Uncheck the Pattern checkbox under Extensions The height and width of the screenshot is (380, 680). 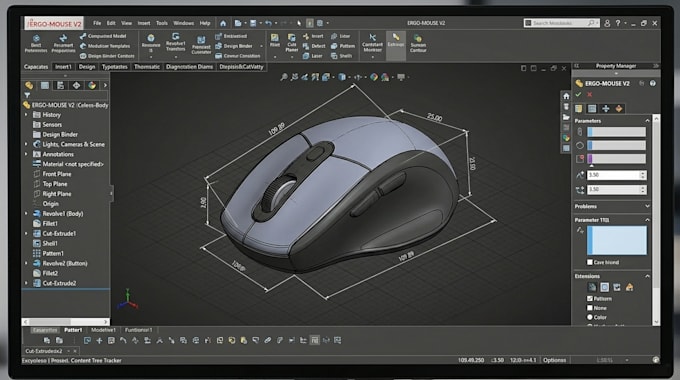pyautogui.click(x=590, y=298)
